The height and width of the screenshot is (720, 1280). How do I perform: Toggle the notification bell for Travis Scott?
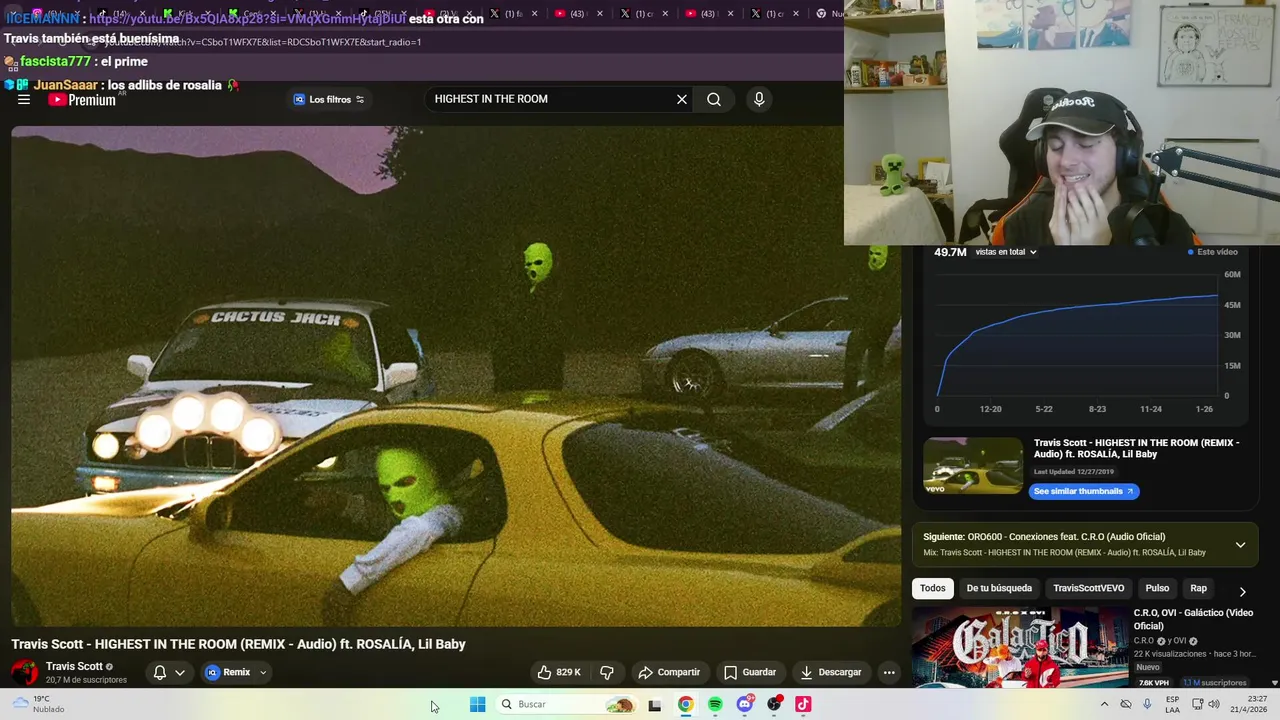(159, 672)
